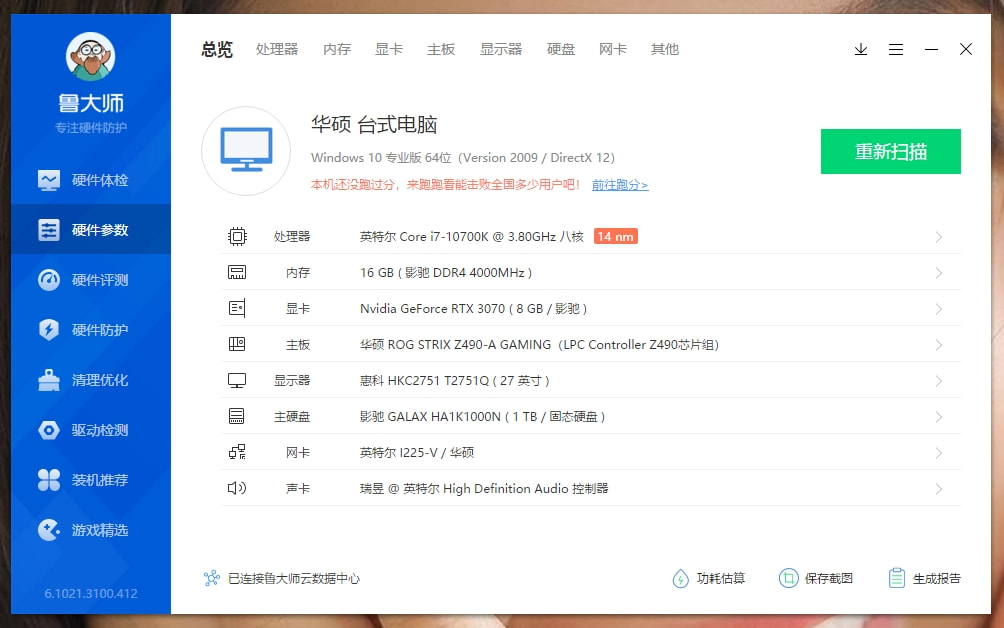
Task: Launch 清理优化 tool
Action: point(90,380)
